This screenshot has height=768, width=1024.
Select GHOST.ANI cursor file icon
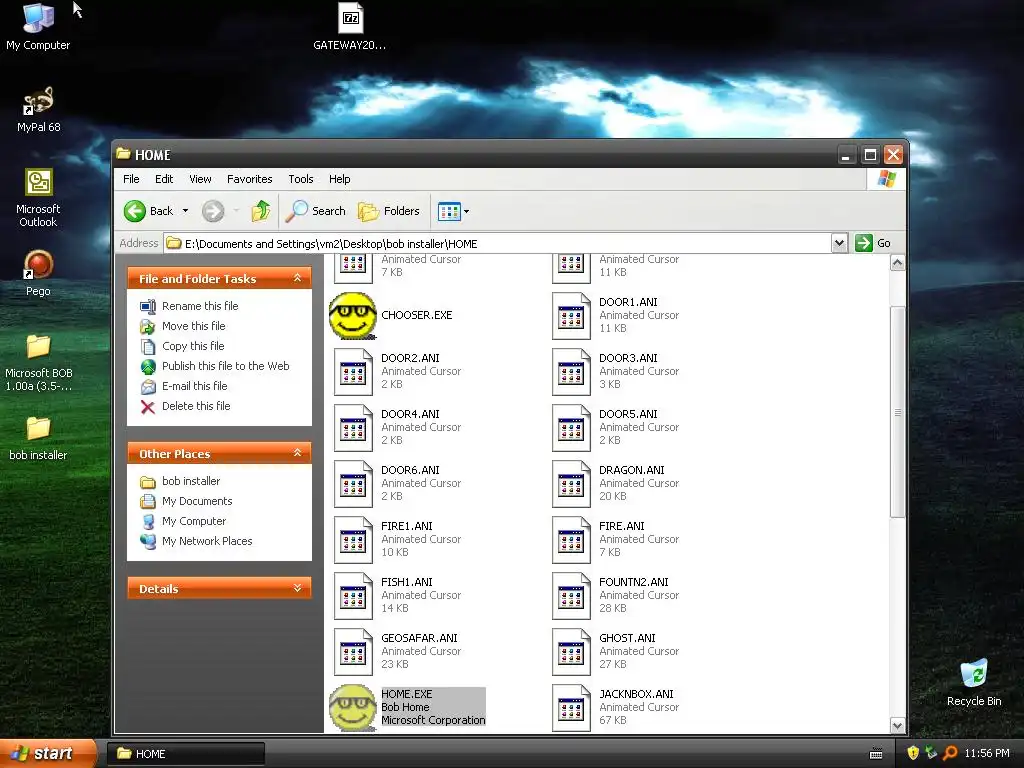[571, 652]
